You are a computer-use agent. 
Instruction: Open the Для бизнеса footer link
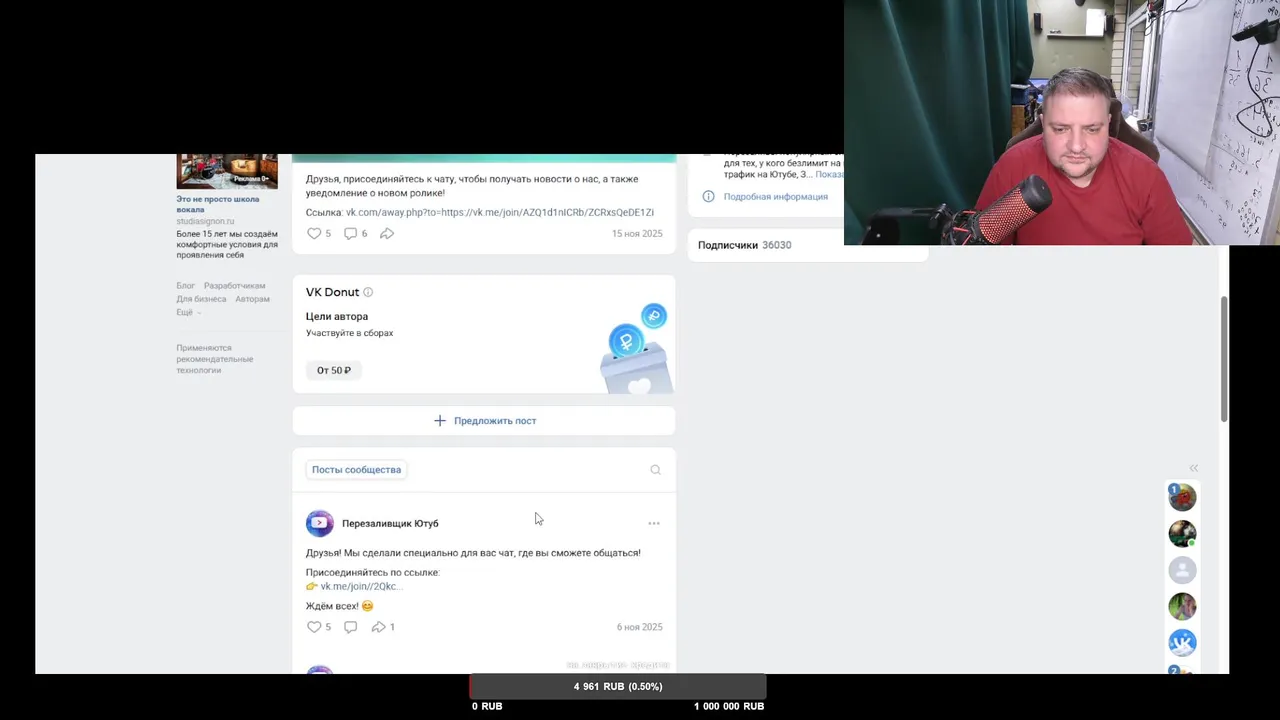[x=202, y=299]
